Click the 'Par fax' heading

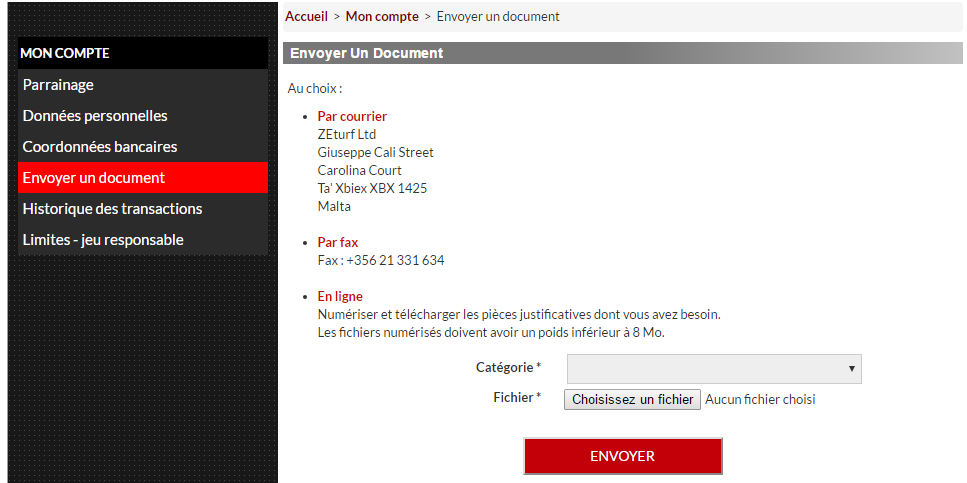pyautogui.click(x=337, y=242)
